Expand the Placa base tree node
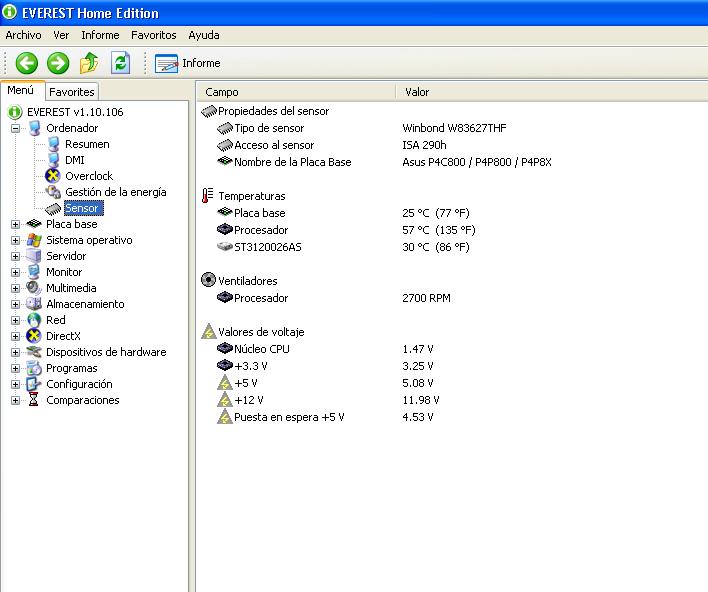This screenshot has width=708, height=592. (15, 224)
